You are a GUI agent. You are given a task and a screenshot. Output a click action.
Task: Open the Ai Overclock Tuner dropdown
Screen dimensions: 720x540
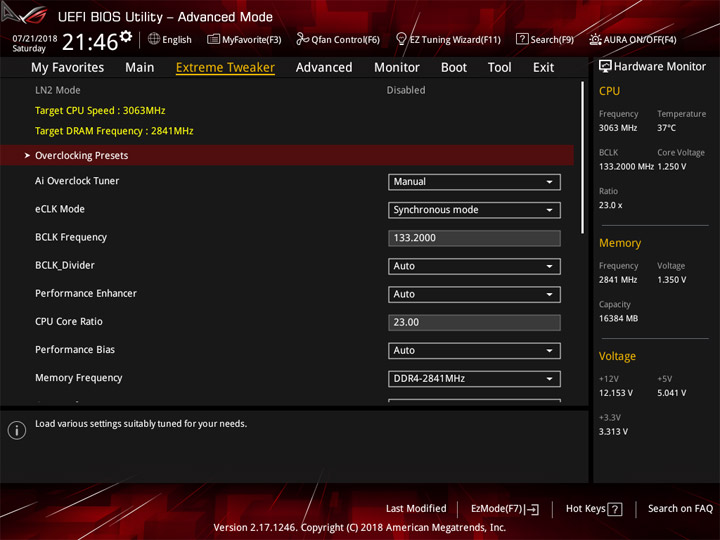point(474,182)
